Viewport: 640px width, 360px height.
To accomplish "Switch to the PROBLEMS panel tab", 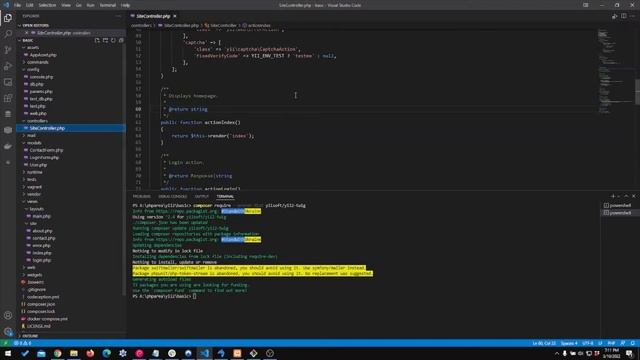I will 142,196.
